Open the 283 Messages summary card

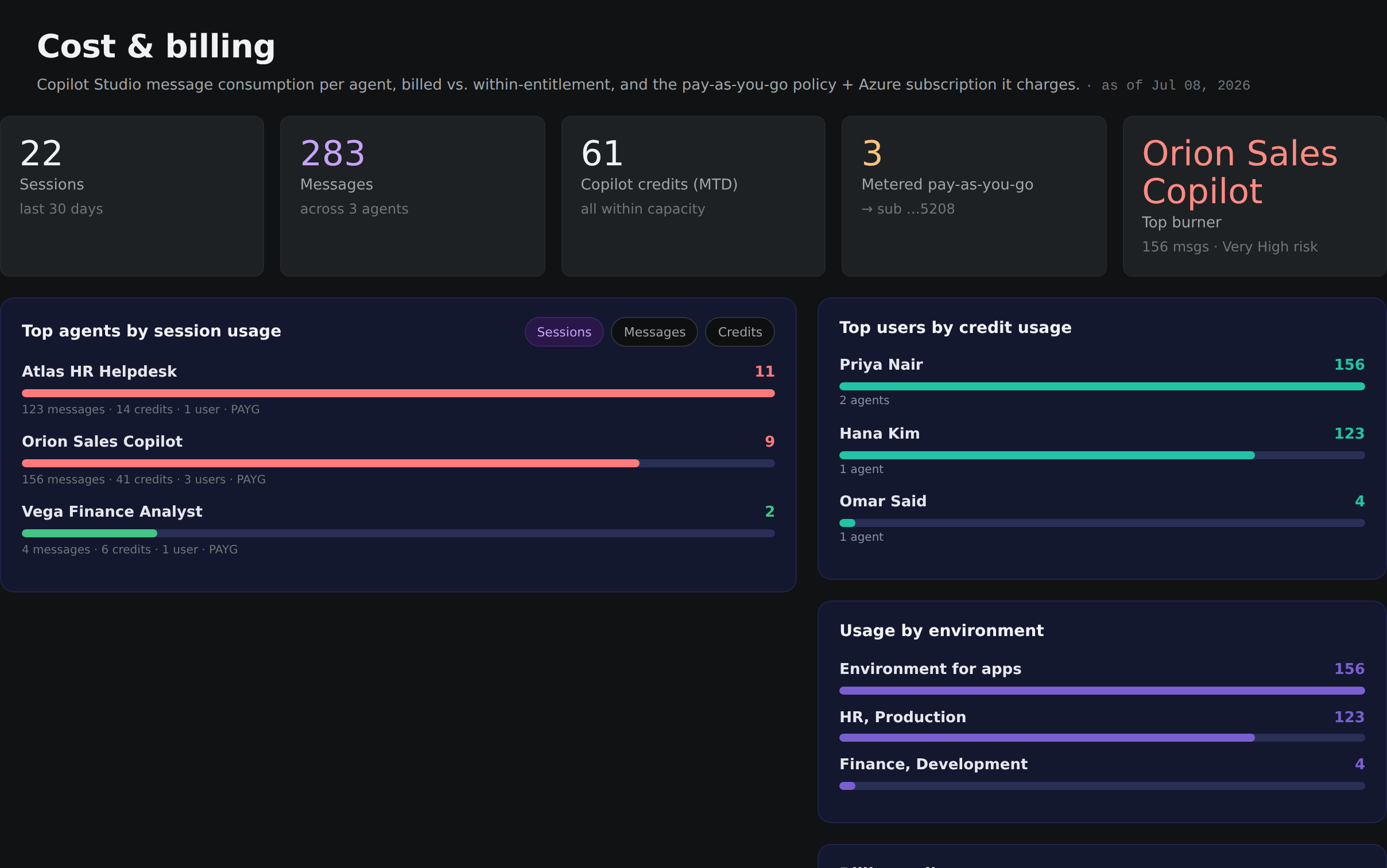point(413,196)
